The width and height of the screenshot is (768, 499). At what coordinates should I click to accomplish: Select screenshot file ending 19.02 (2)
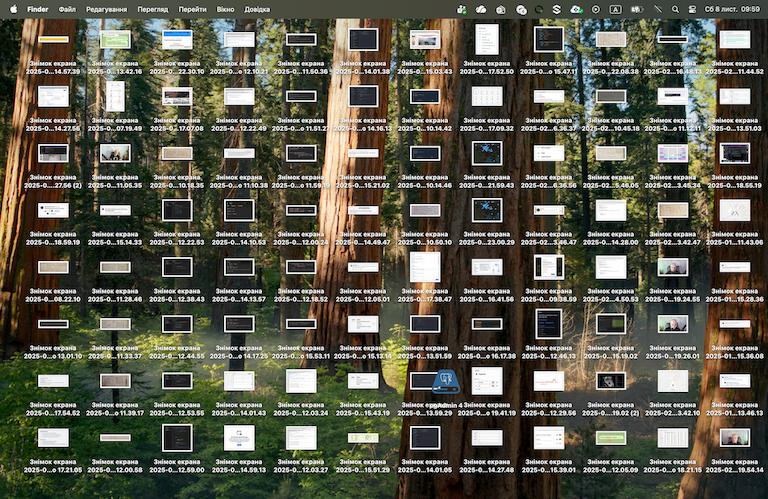(611, 381)
